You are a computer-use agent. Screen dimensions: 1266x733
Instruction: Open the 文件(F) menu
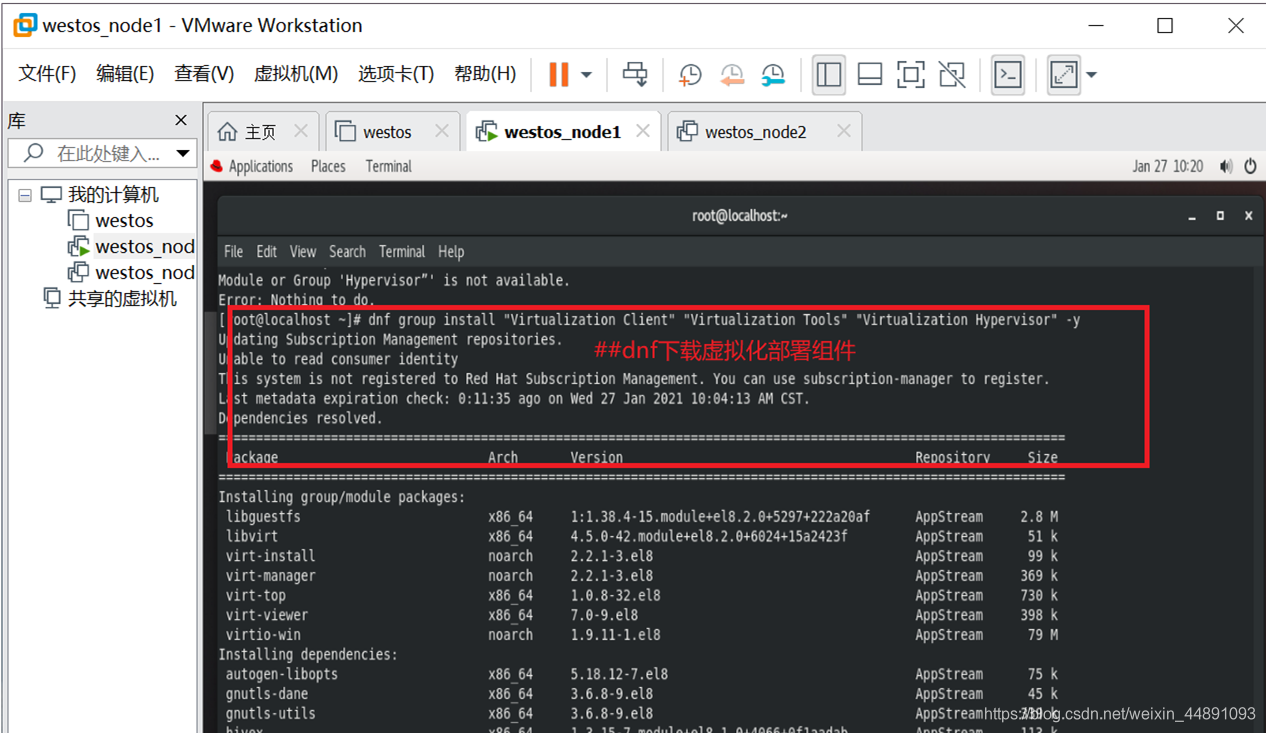[47, 74]
